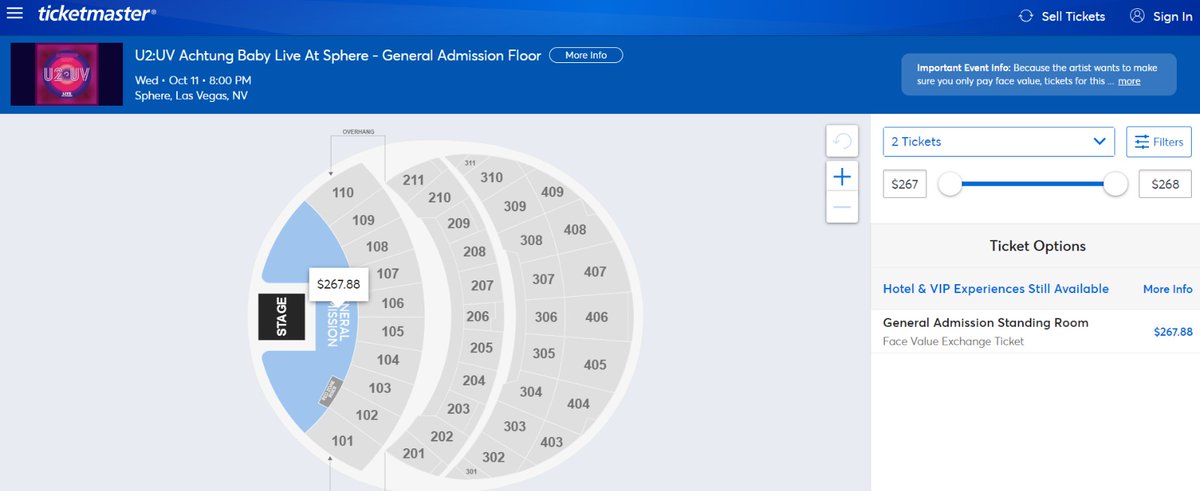Click the maximum price $268 field
This screenshot has height=491, width=1200.
coord(1165,184)
